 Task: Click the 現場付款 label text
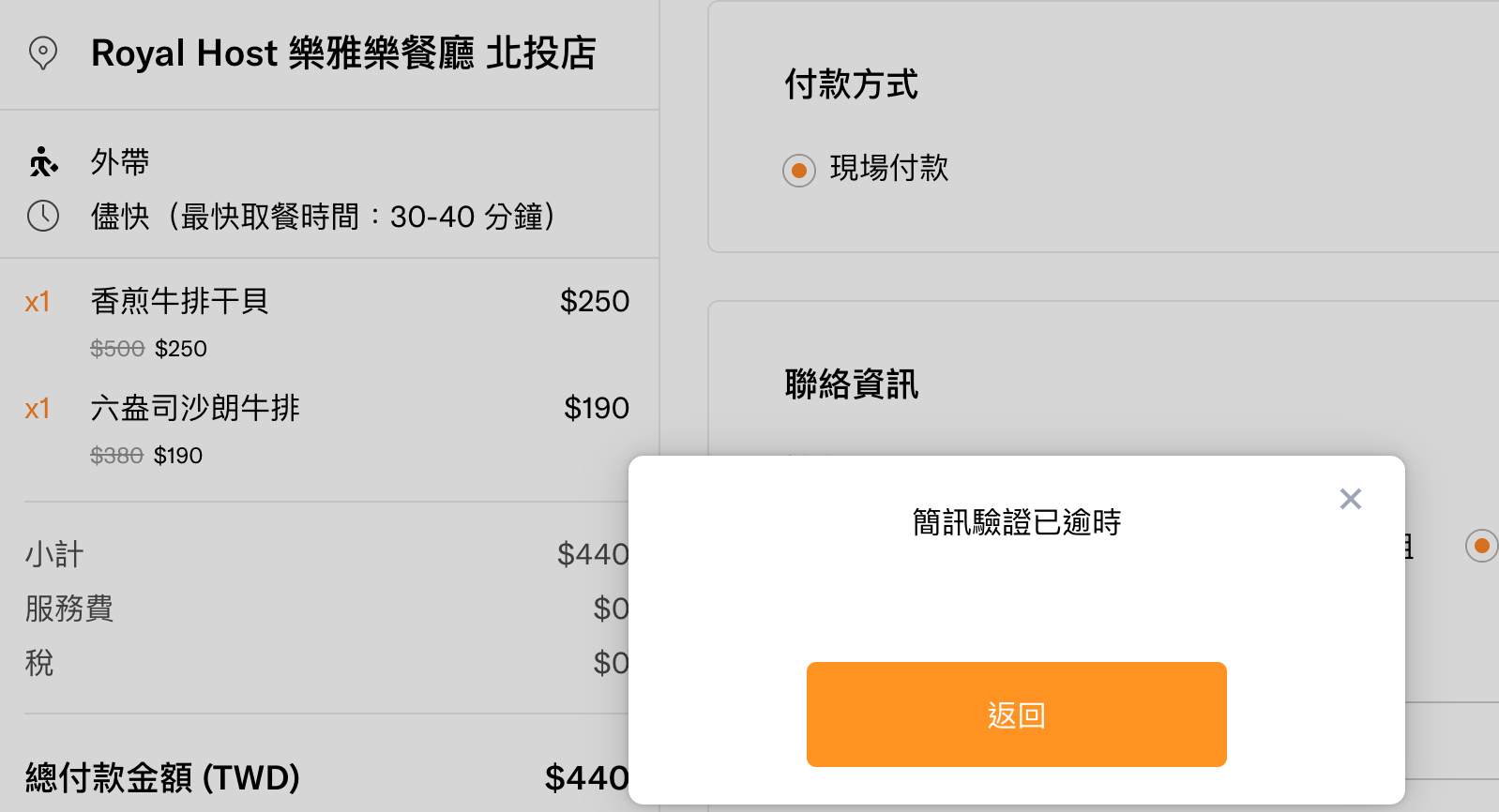pyautogui.click(x=889, y=169)
